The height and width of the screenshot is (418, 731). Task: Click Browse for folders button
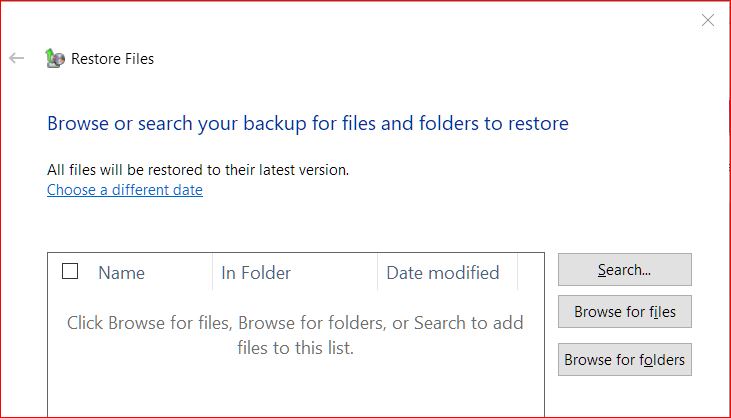(x=625, y=360)
